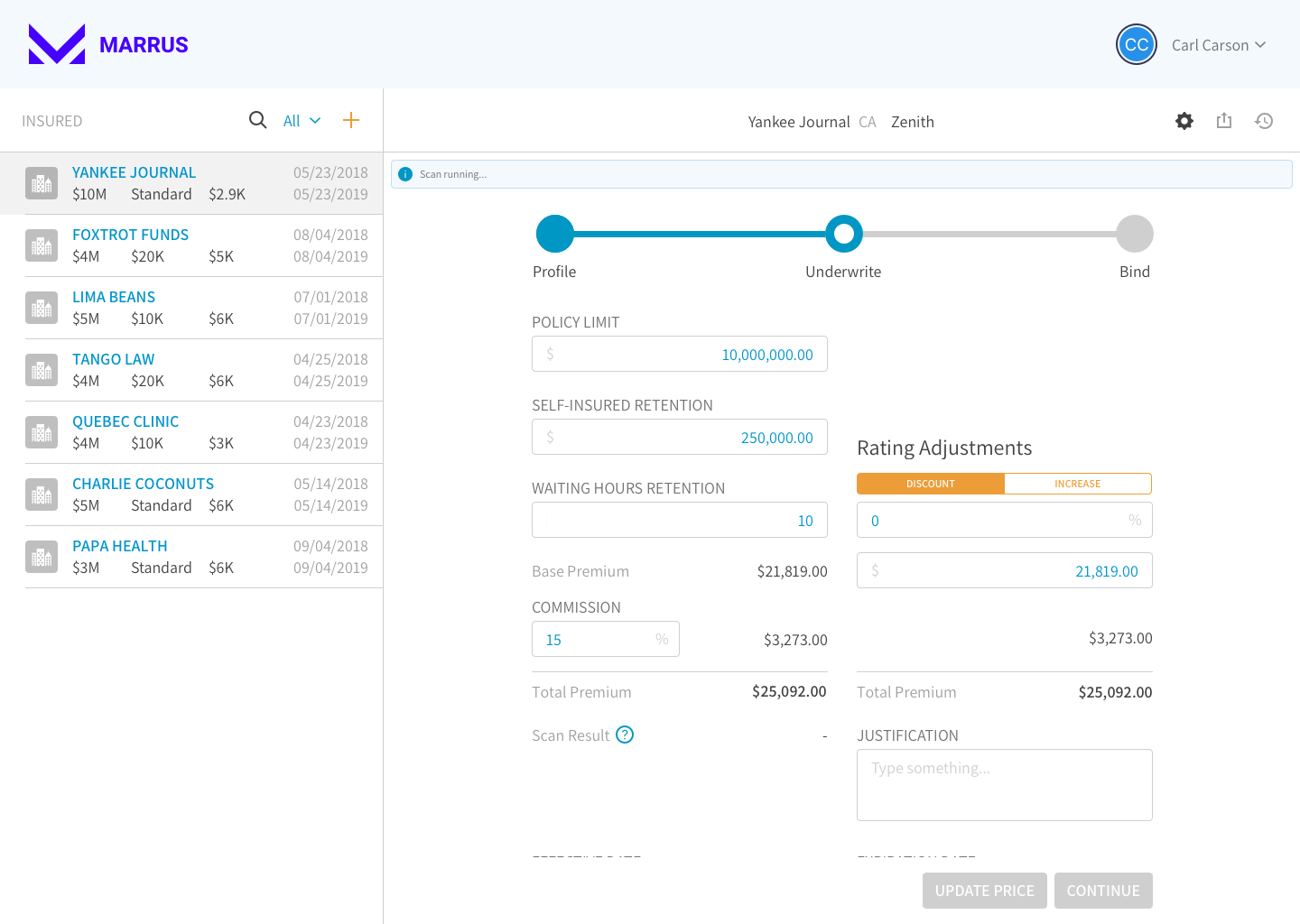Open settings gear icon
This screenshot has height=924, width=1300.
click(1184, 121)
